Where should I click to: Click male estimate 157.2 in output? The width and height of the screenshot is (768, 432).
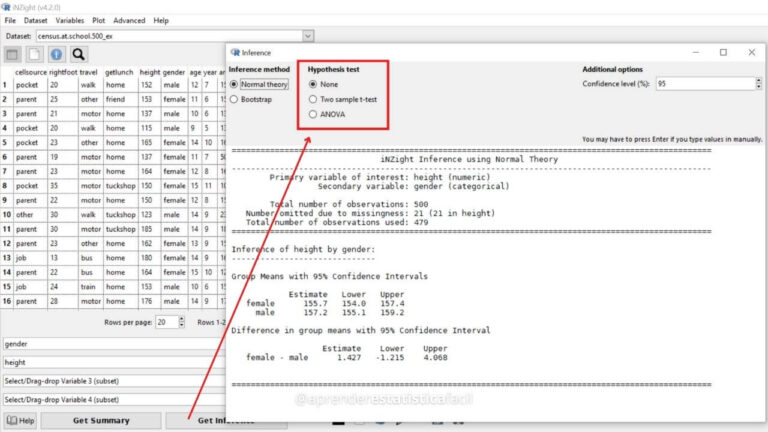coord(315,312)
